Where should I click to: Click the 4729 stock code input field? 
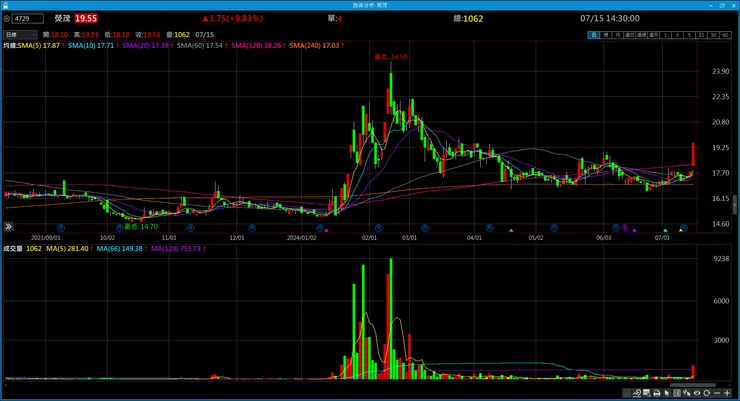[x=27, y=18]
